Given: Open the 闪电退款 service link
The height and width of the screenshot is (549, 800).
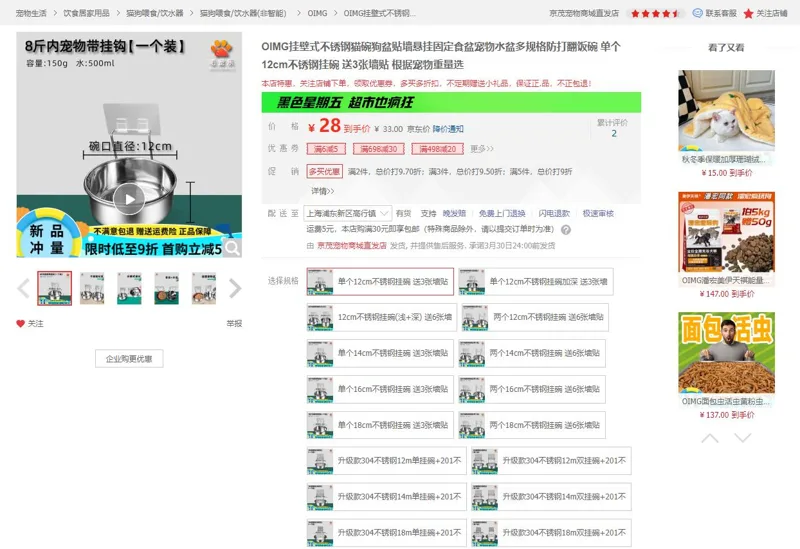Looking at the screenshot, I should click(x=554, y=213).
